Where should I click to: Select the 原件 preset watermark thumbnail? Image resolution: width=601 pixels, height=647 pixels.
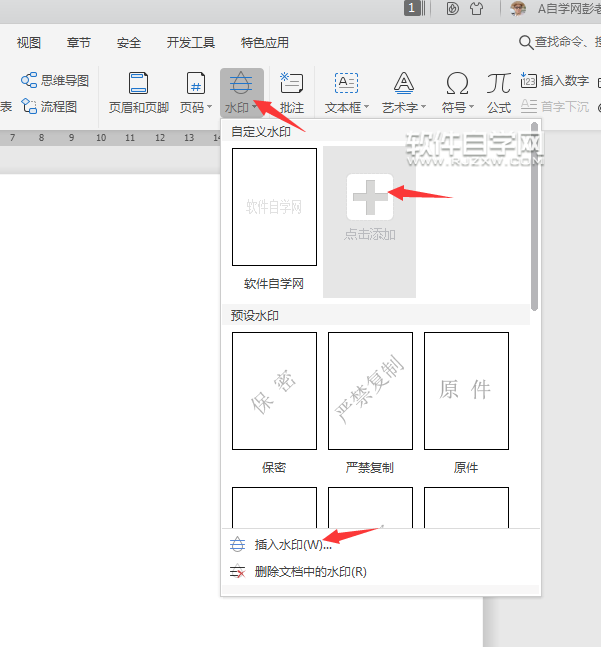tap(467, 391)
